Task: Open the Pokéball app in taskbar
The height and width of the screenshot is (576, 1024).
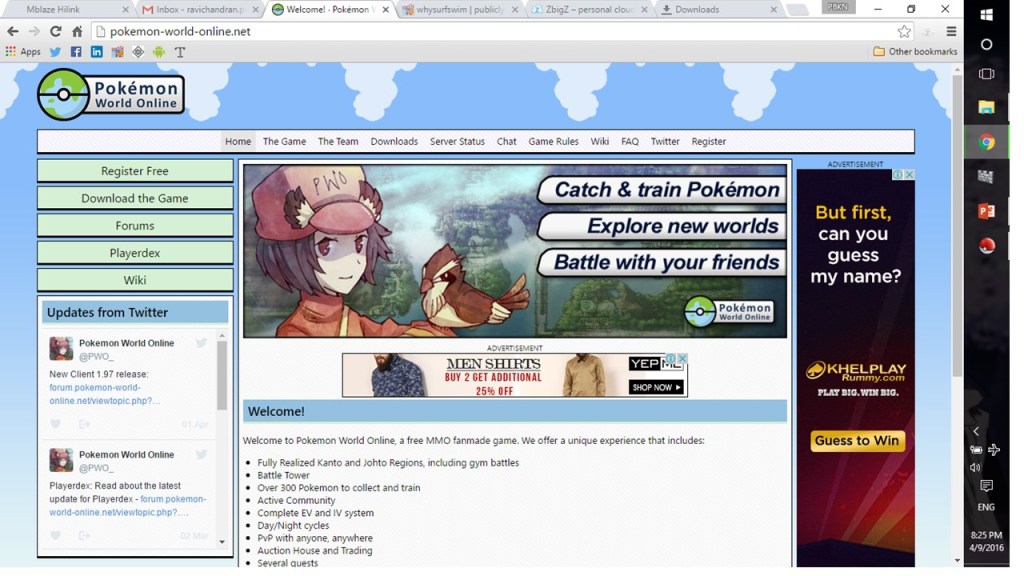Action: (x=986, y=246)
